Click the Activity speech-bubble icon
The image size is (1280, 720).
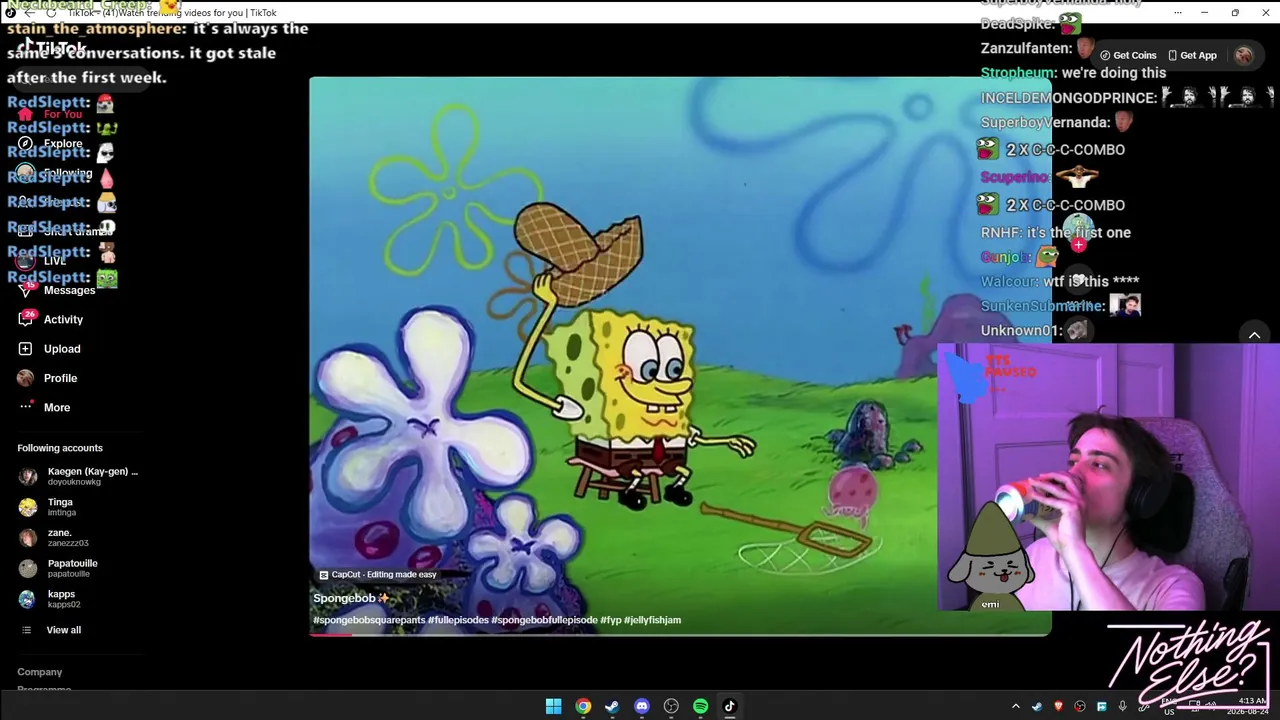tap(26, 319)
